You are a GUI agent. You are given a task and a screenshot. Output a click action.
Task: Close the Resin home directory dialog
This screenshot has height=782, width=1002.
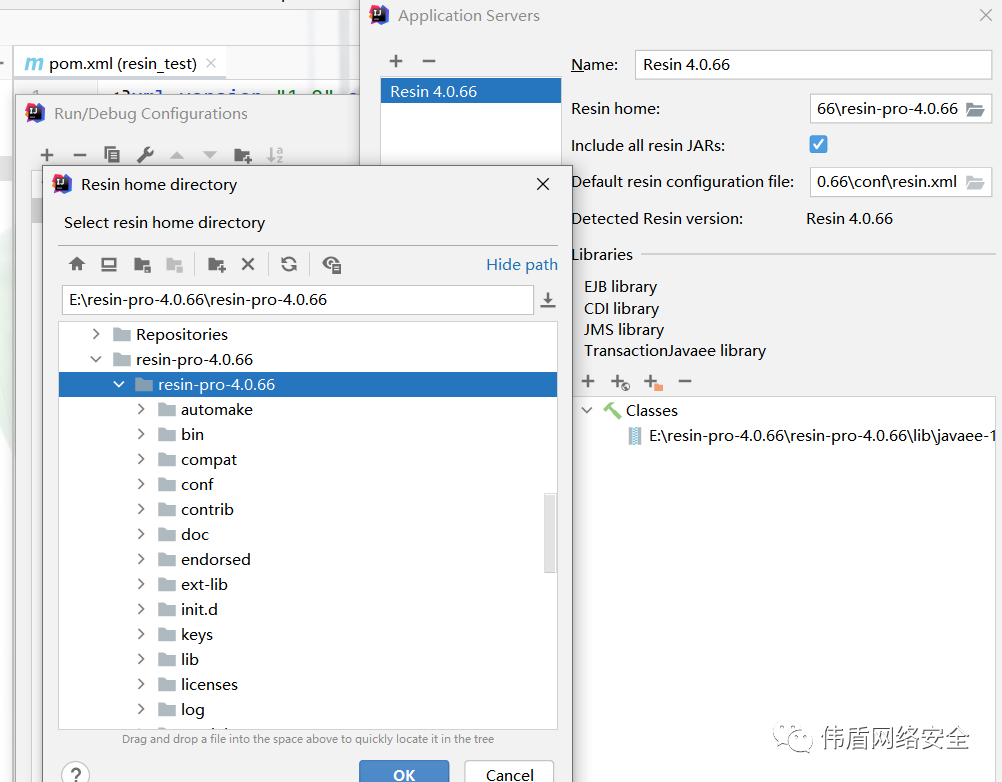(543, 184)
